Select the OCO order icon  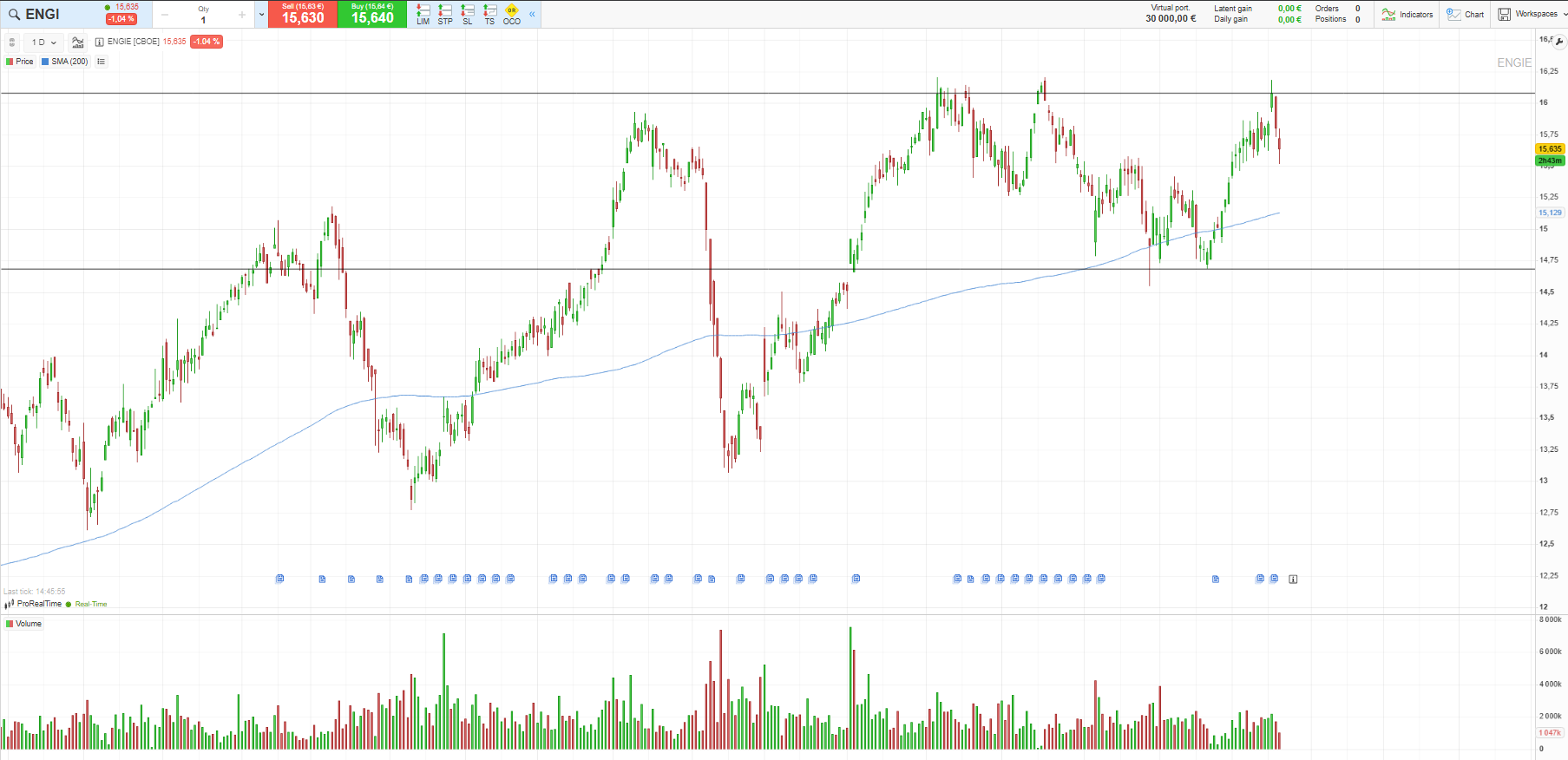[x=512, y=14]
